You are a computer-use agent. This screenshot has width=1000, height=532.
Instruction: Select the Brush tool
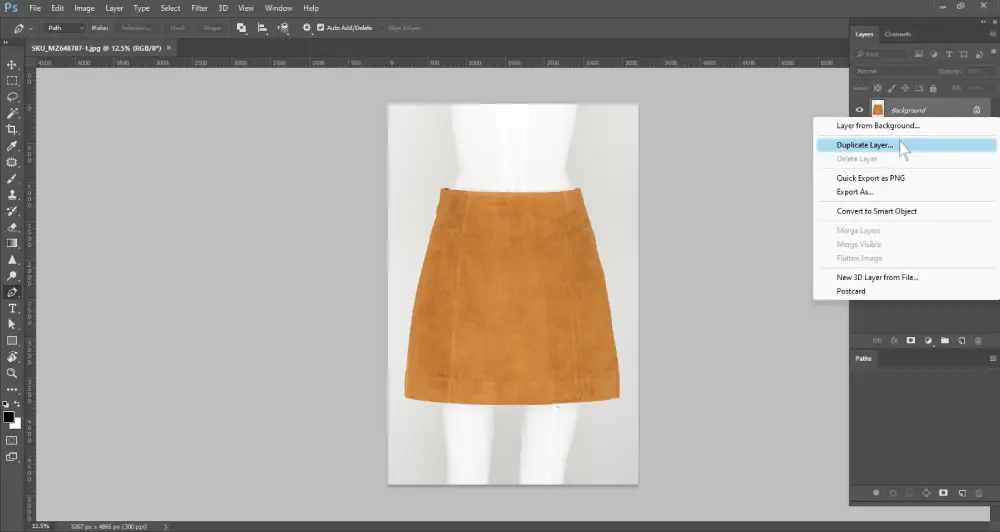pos(11,179)
